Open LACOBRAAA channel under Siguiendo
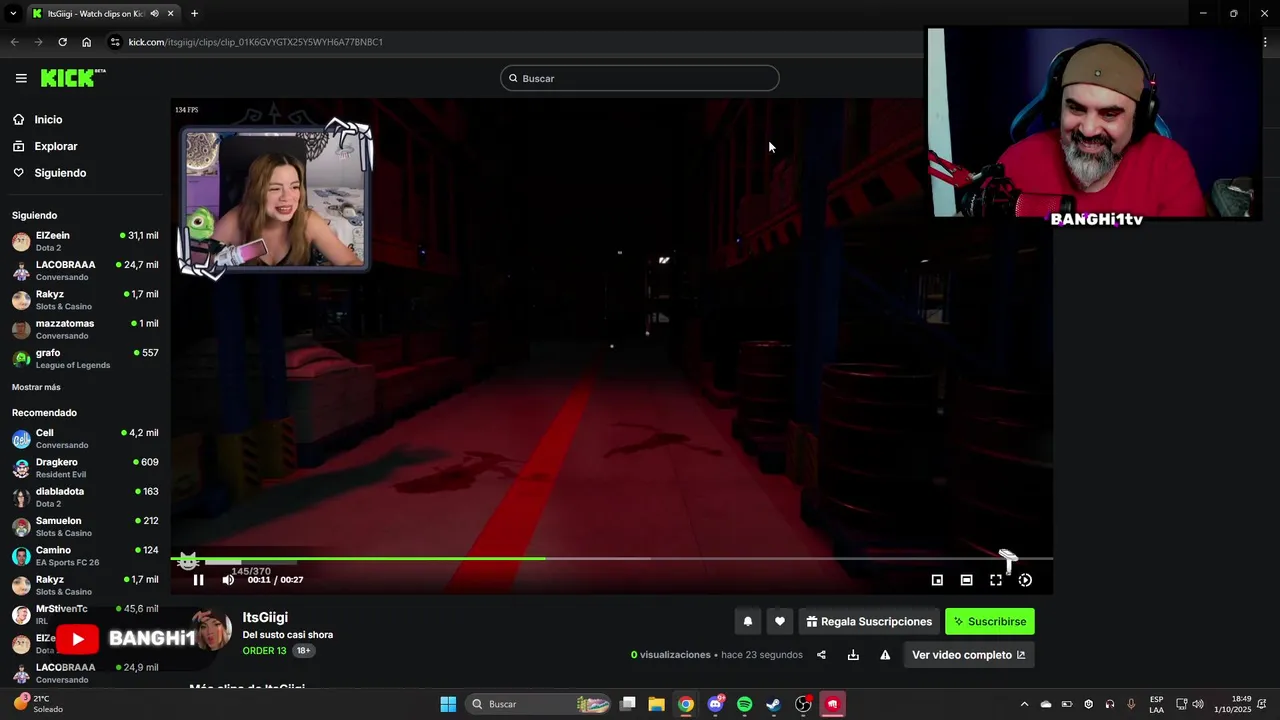 click(84, 270)
